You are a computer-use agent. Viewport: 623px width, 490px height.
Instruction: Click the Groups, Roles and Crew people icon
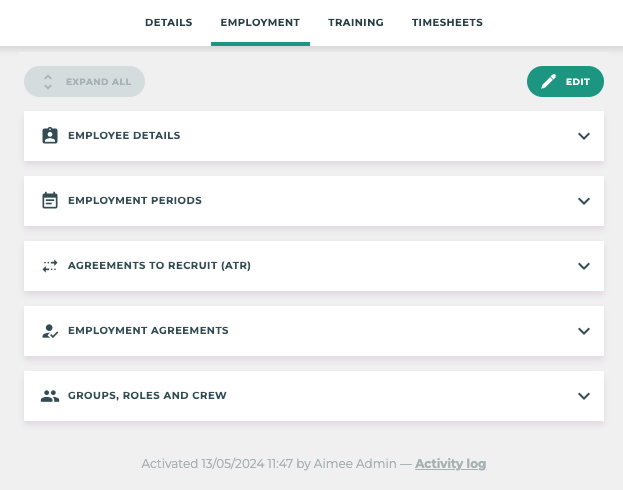click(50, 396)
